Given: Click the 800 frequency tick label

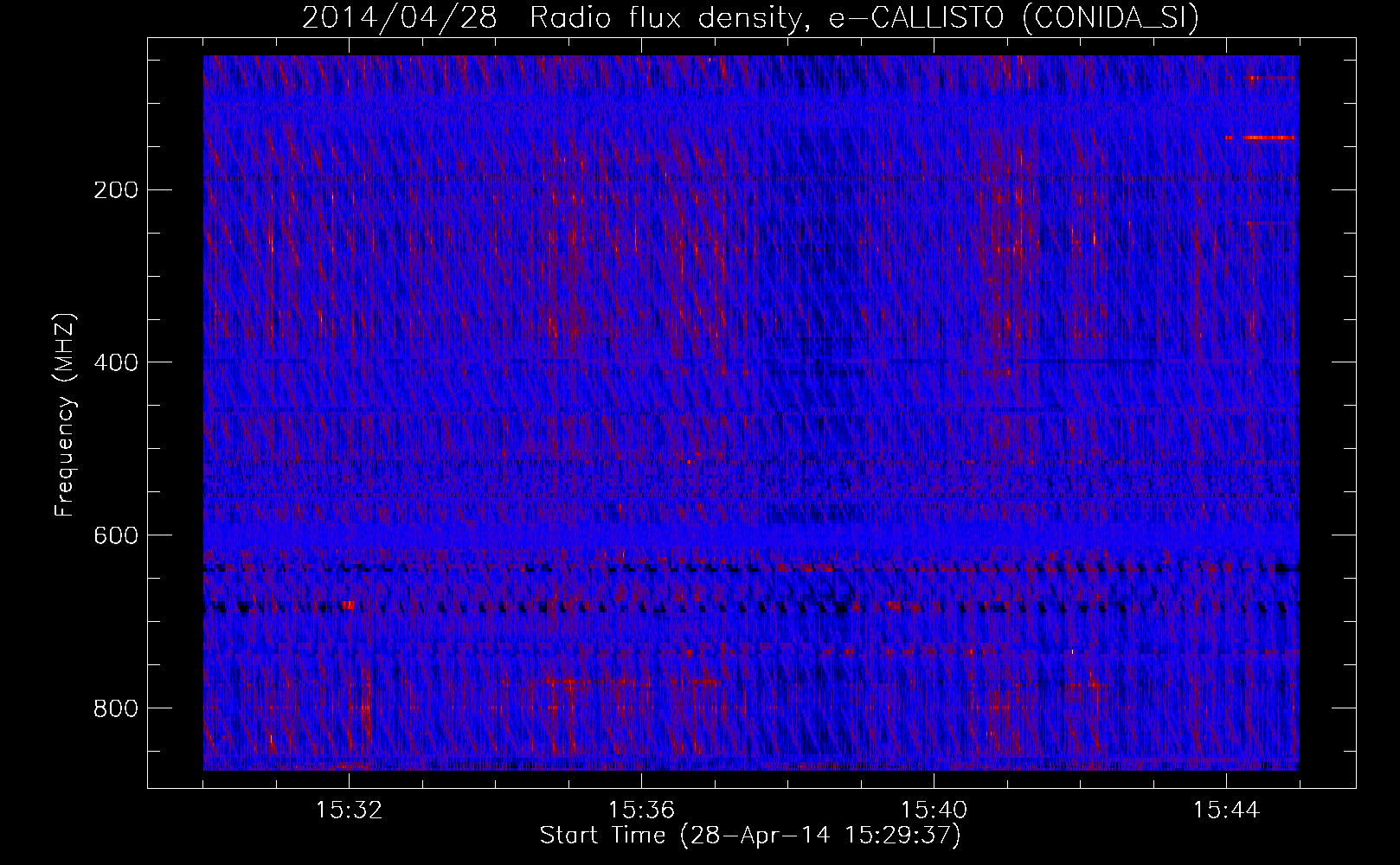Looking at the screenshot, I should 116,708.
